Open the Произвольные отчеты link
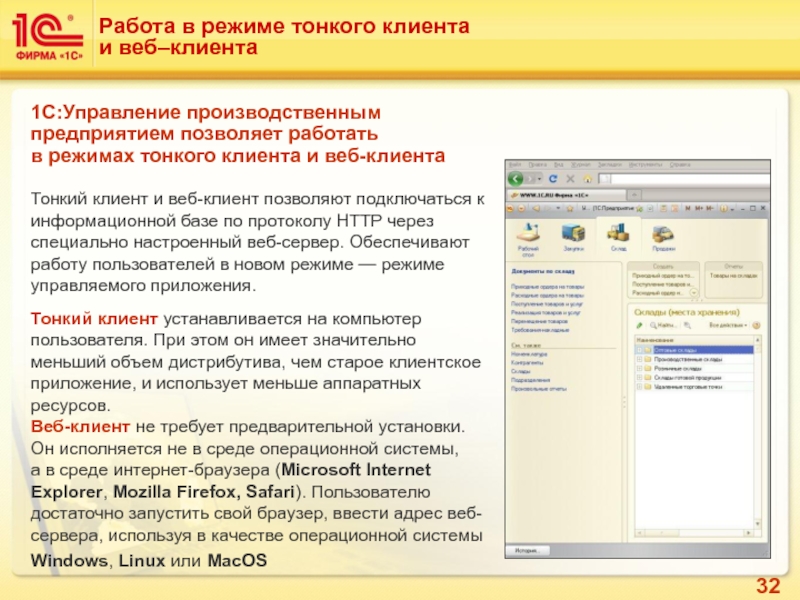This screenshot has height=600, width=800. point(539,389)
